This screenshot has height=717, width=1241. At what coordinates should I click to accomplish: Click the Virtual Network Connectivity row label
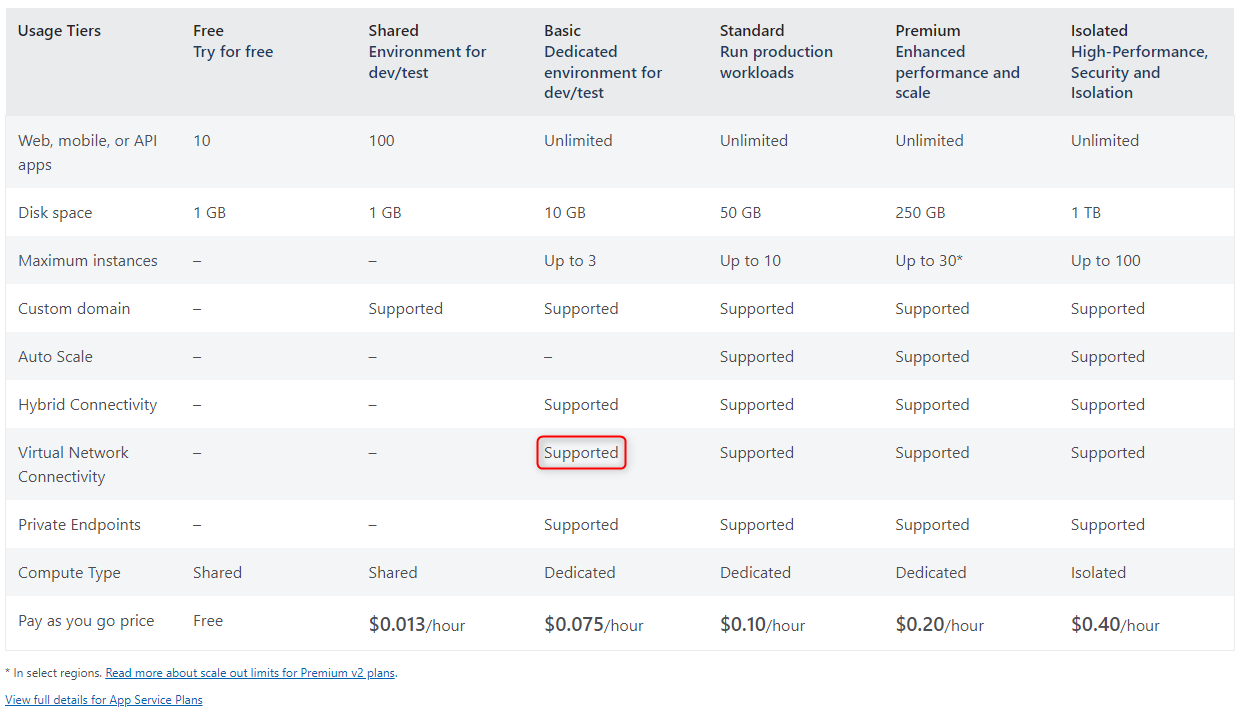coord(73,465)
